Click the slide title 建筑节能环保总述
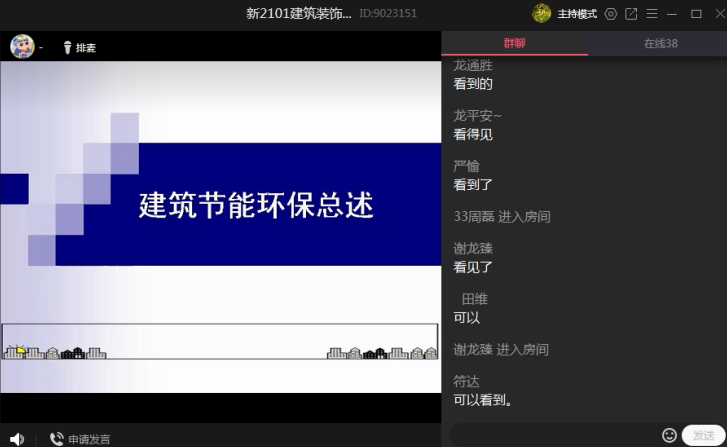Image resolution: width=727 pixels, height=447 pixels. click(256, 205)
